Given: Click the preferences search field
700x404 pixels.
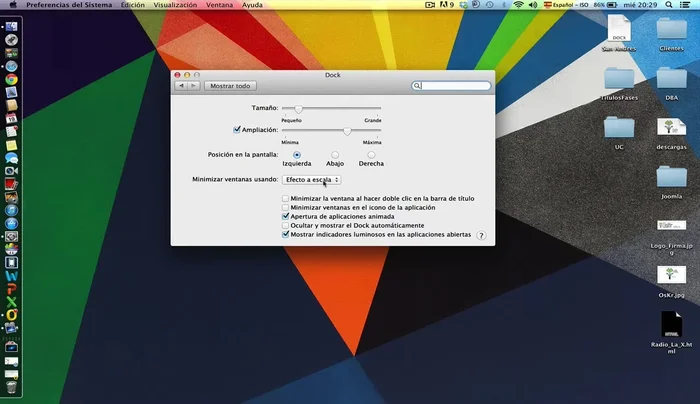Looking at the screenshot, I should [x=455, y=86].
